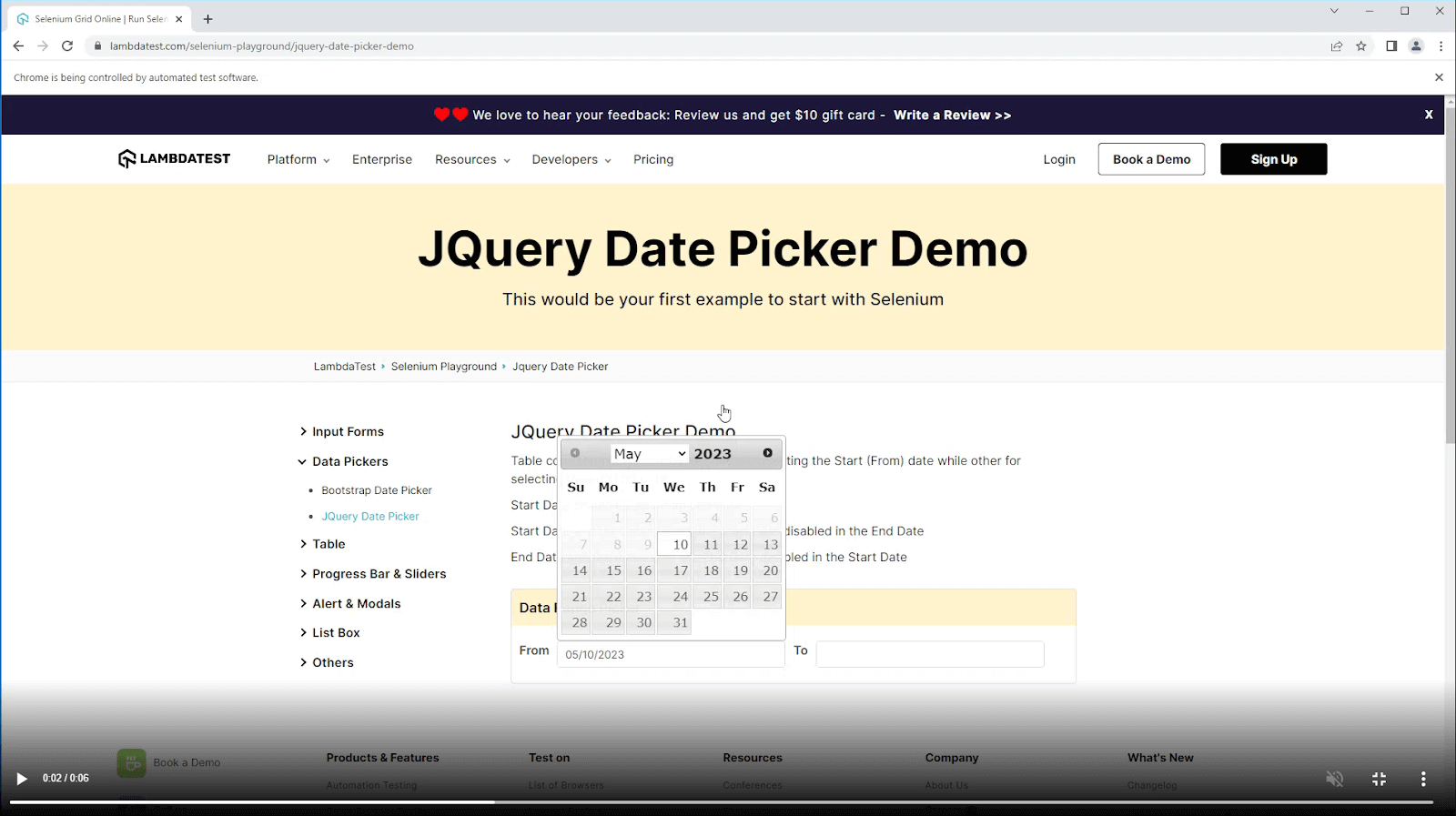
Task: Pick date 22 in calendar
Action: [x=609, y=597]
